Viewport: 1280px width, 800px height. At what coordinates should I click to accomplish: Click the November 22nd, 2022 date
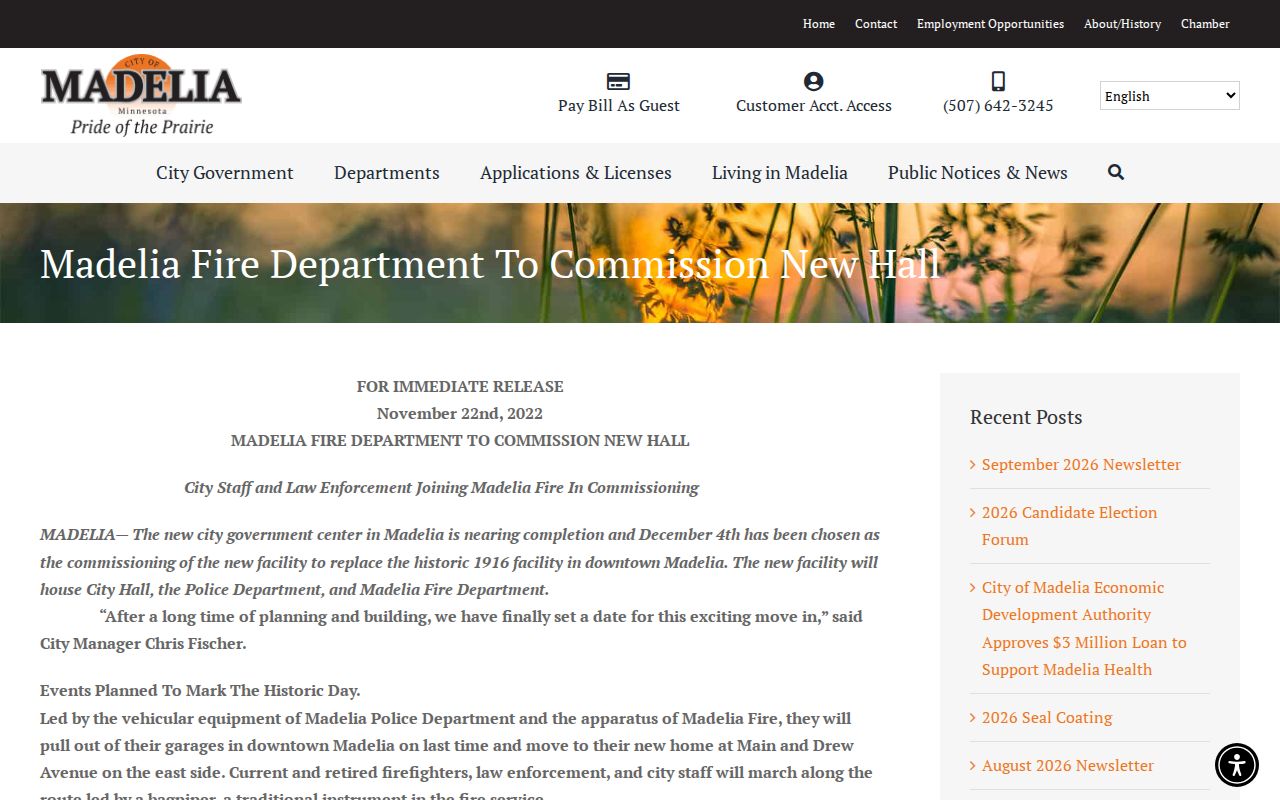[460, 414]
